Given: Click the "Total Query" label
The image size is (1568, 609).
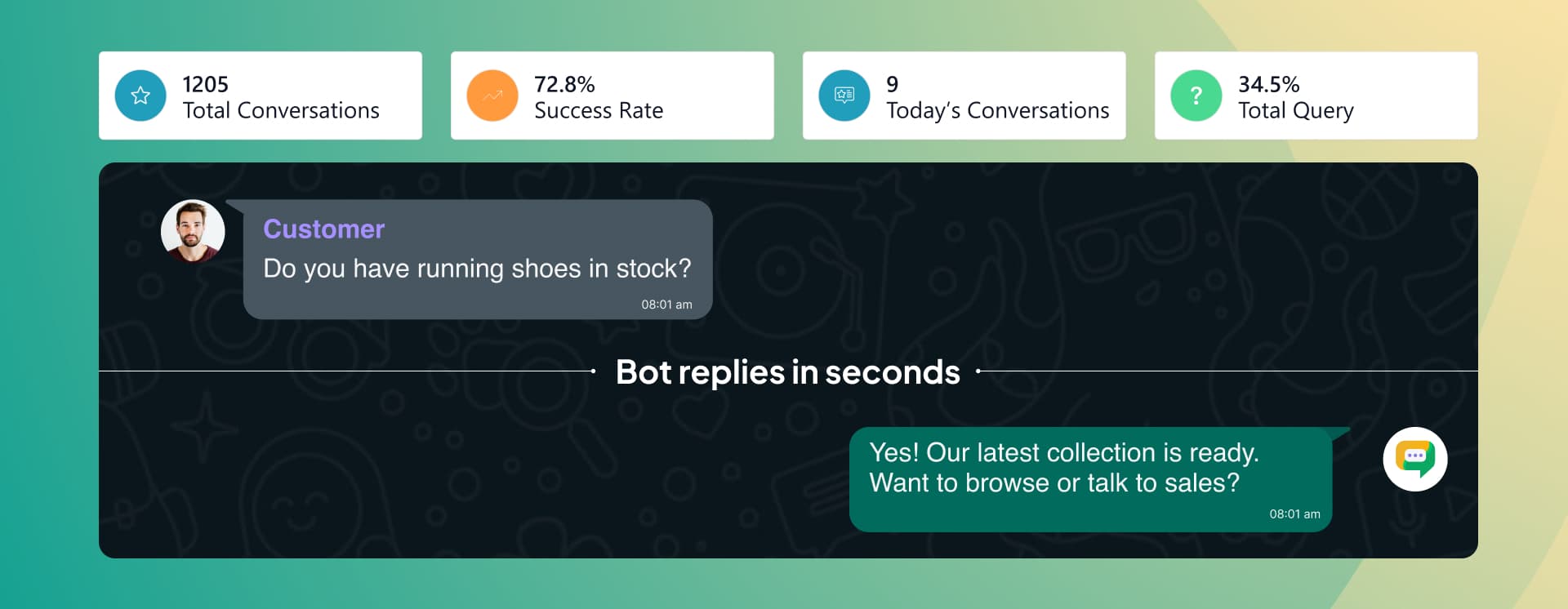Looking at the screenshot, I should (1296, 110).
